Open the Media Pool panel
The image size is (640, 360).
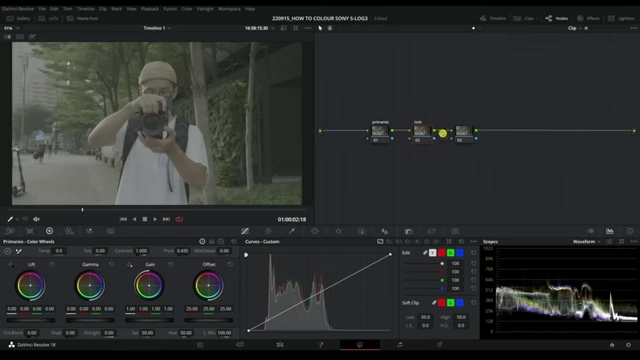[82, 18]
